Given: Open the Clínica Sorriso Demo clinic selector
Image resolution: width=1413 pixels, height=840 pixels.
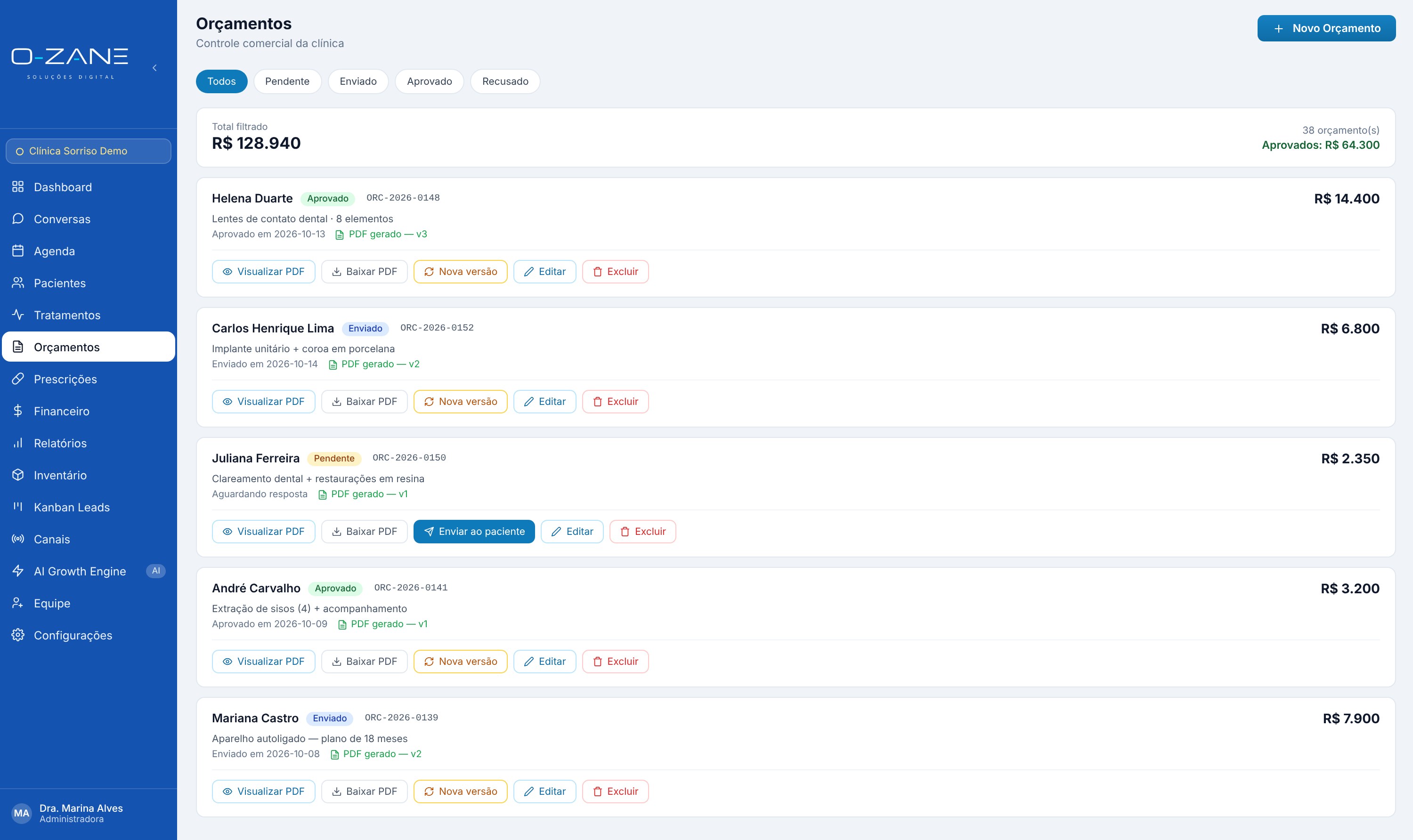Looking at the screenshot, I should (x=89, y=151).
